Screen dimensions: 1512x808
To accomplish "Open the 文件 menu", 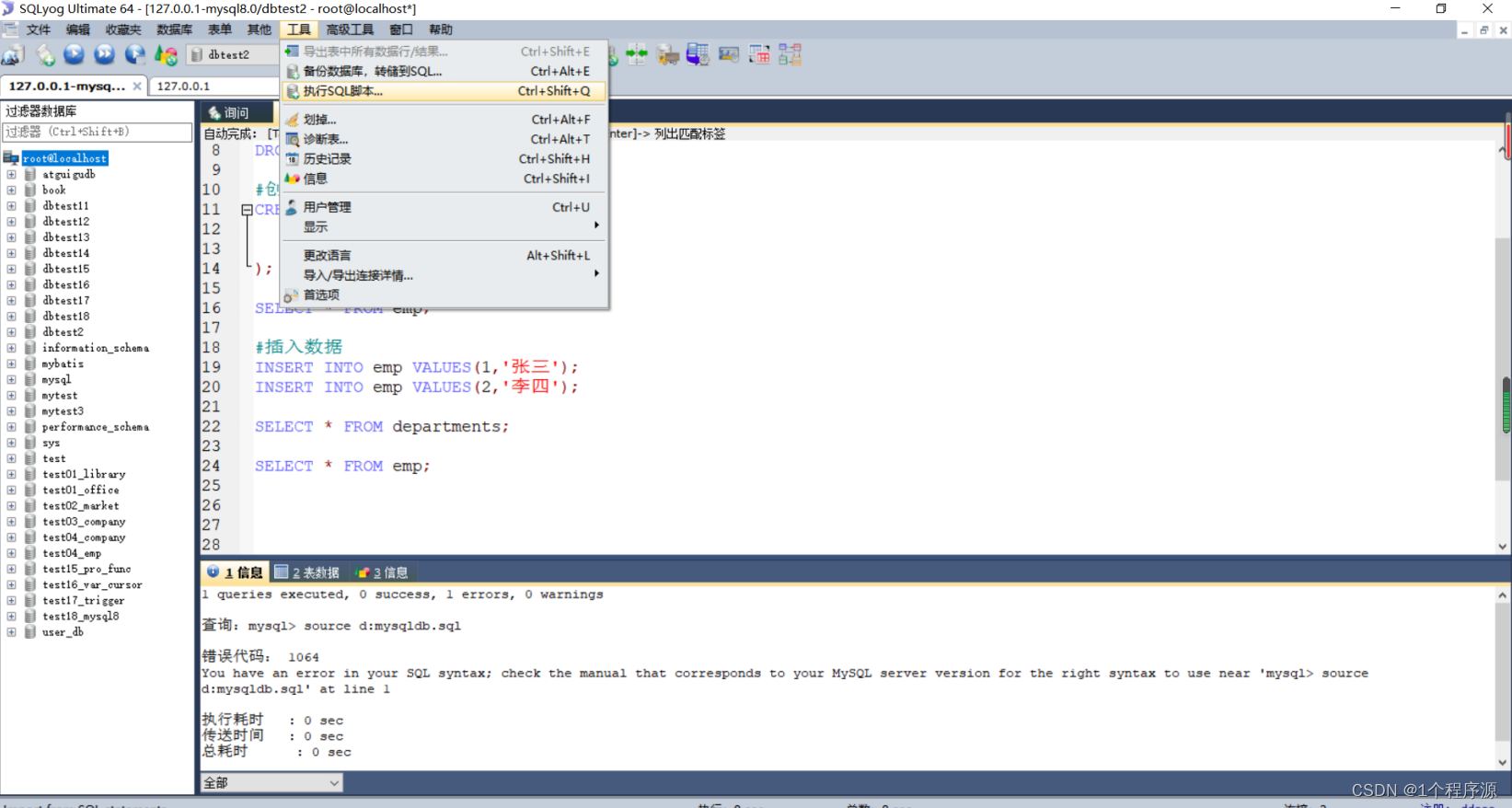I will pyautogui.click(x=39, y=29).
